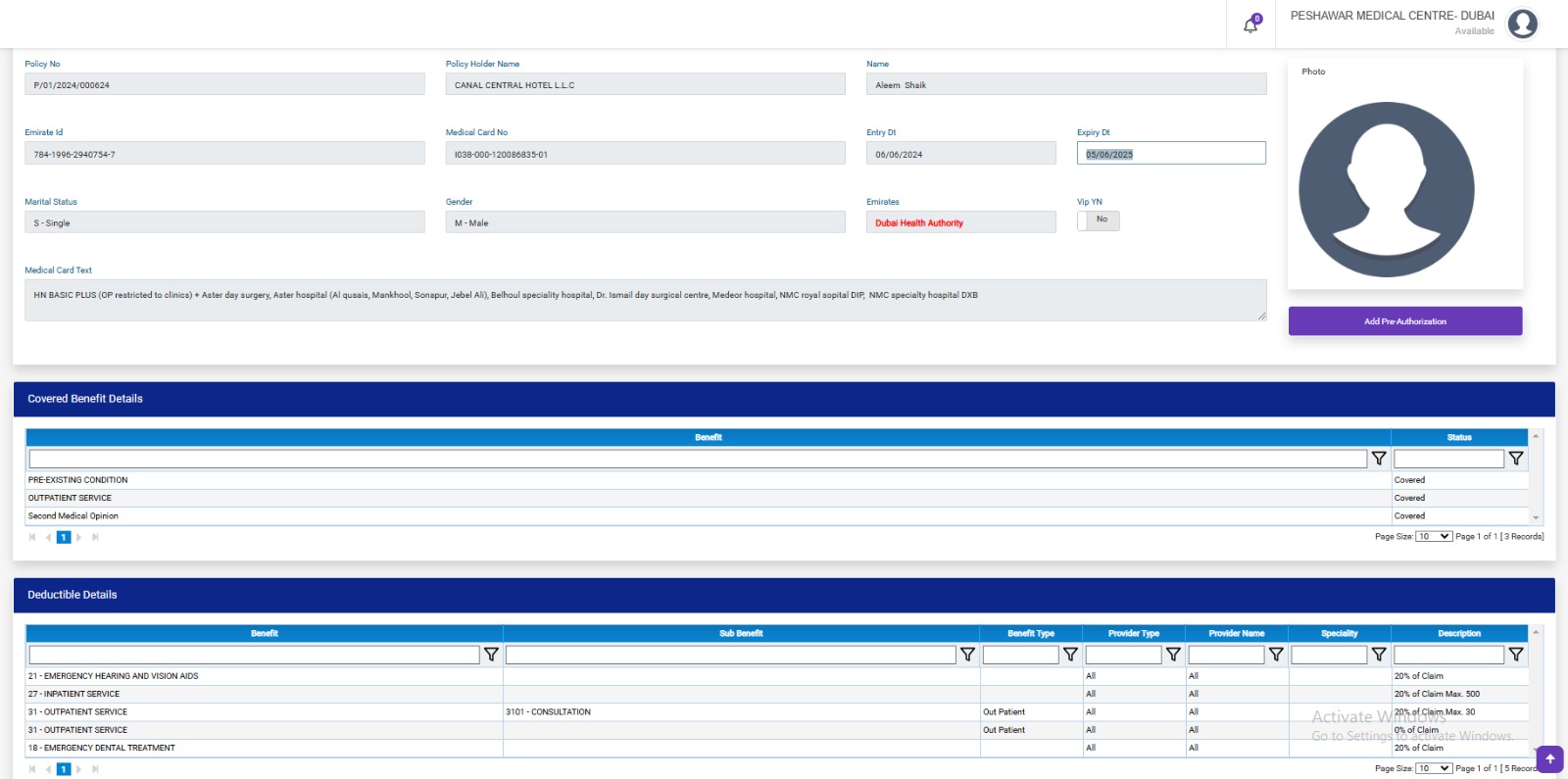Toggle the Vip YN switch
Screen dimensions: 1568x779
point(1098,220)
